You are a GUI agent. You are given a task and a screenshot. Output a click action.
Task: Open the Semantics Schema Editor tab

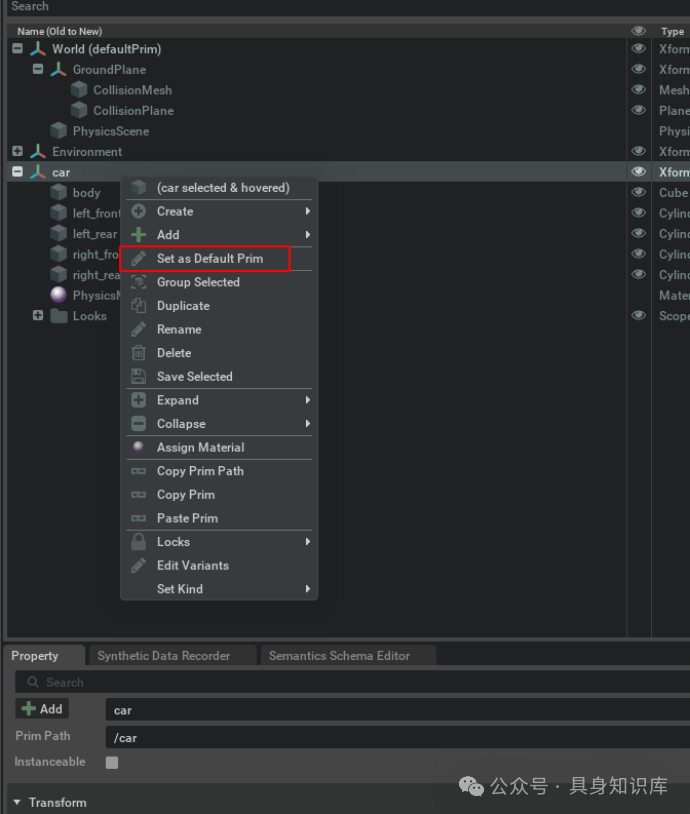[339, 656]
